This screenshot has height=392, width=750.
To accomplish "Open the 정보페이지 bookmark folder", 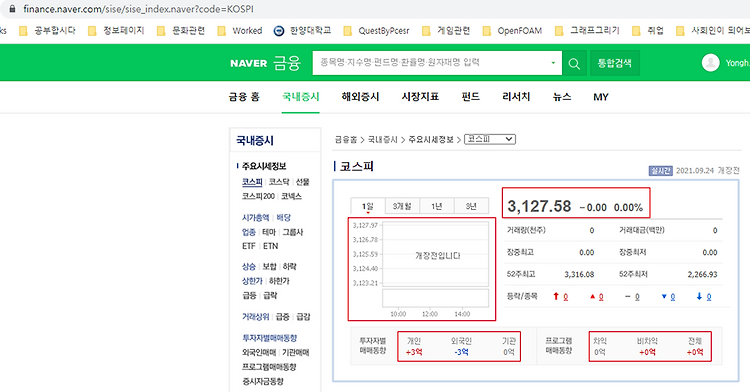I will coord(116,31).
